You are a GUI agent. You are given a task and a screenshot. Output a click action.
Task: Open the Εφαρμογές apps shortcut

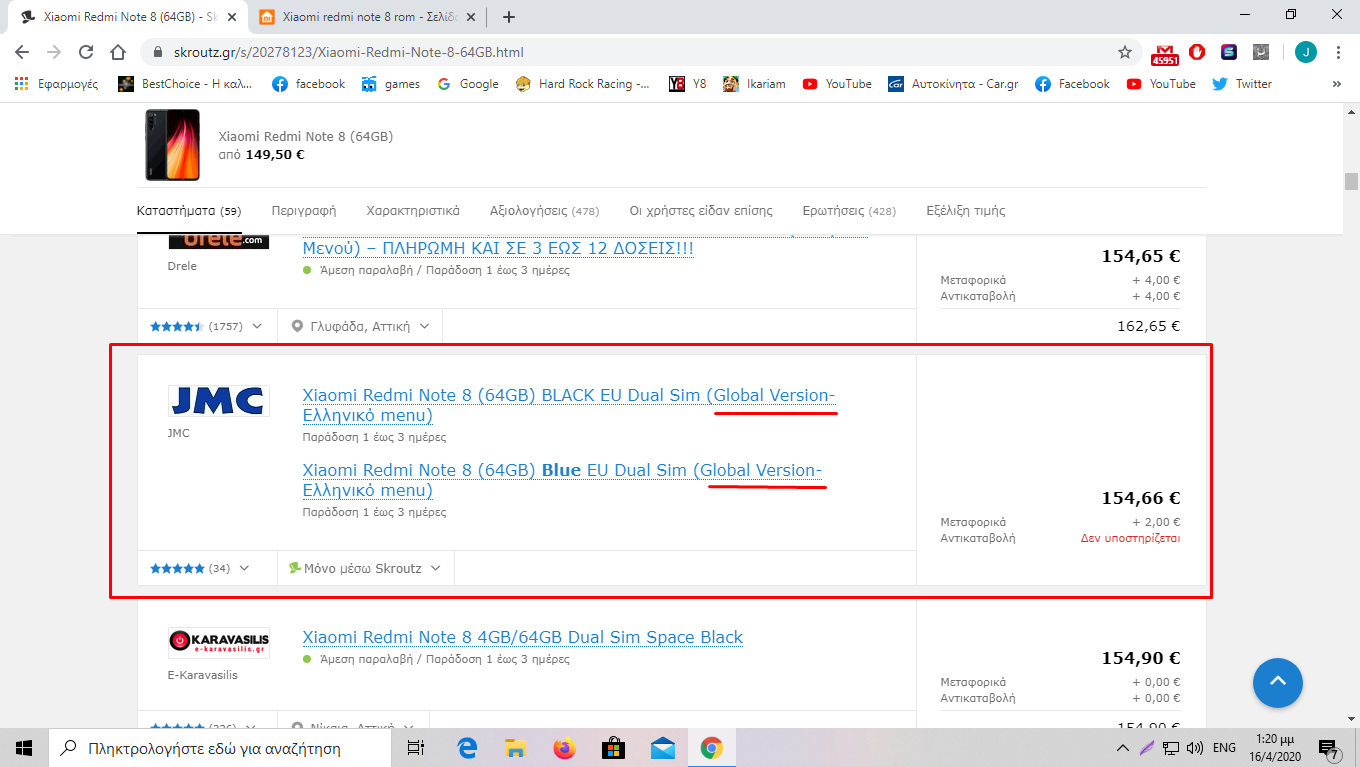(x=56, y=84)
